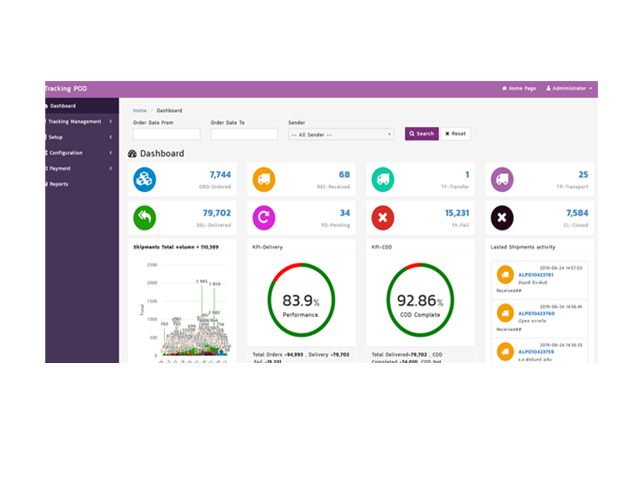The height and width of the screenshot is (480, 640).
Task: Expand Tracking Management in the sidebar
Action: click(80, 121)
